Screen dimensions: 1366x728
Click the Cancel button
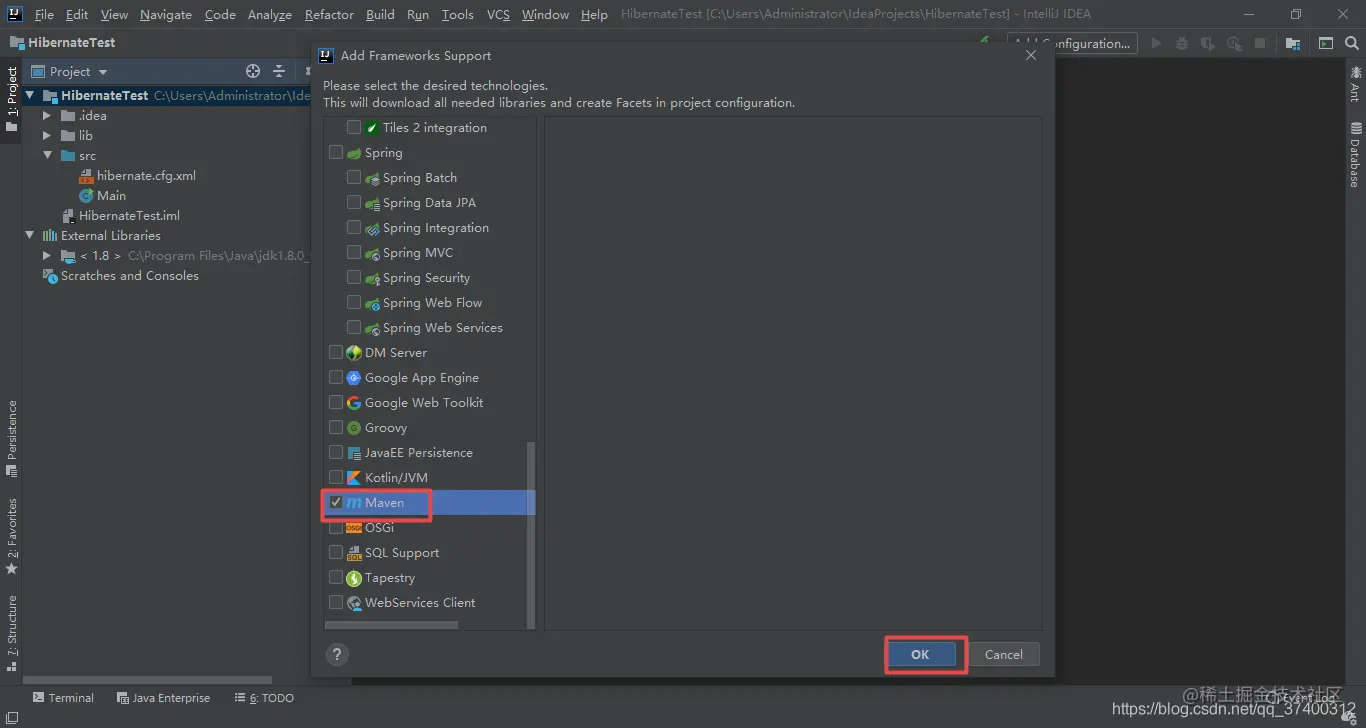tap(1004, 654)
